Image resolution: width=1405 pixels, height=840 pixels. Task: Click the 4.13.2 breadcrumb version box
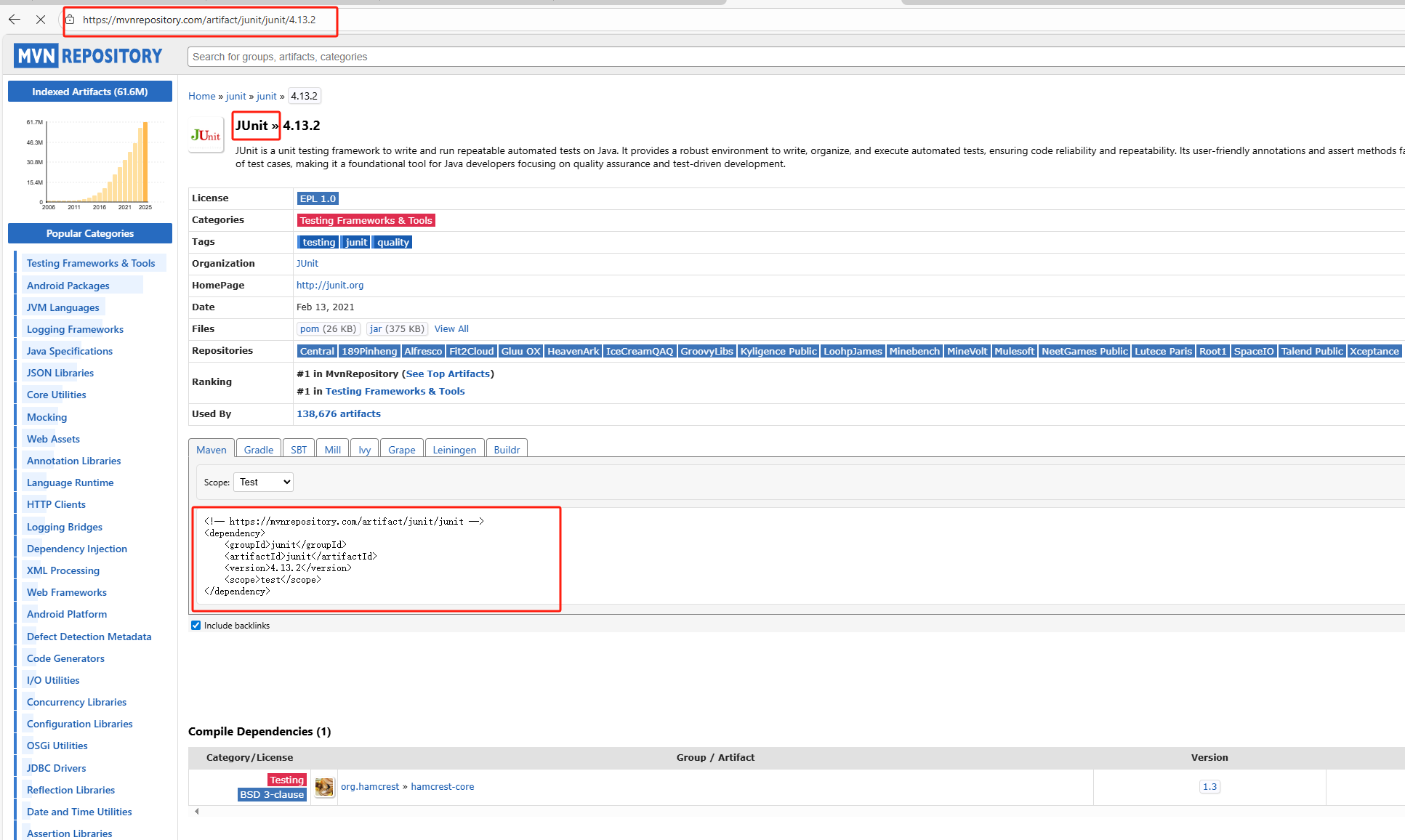[305, 96]
